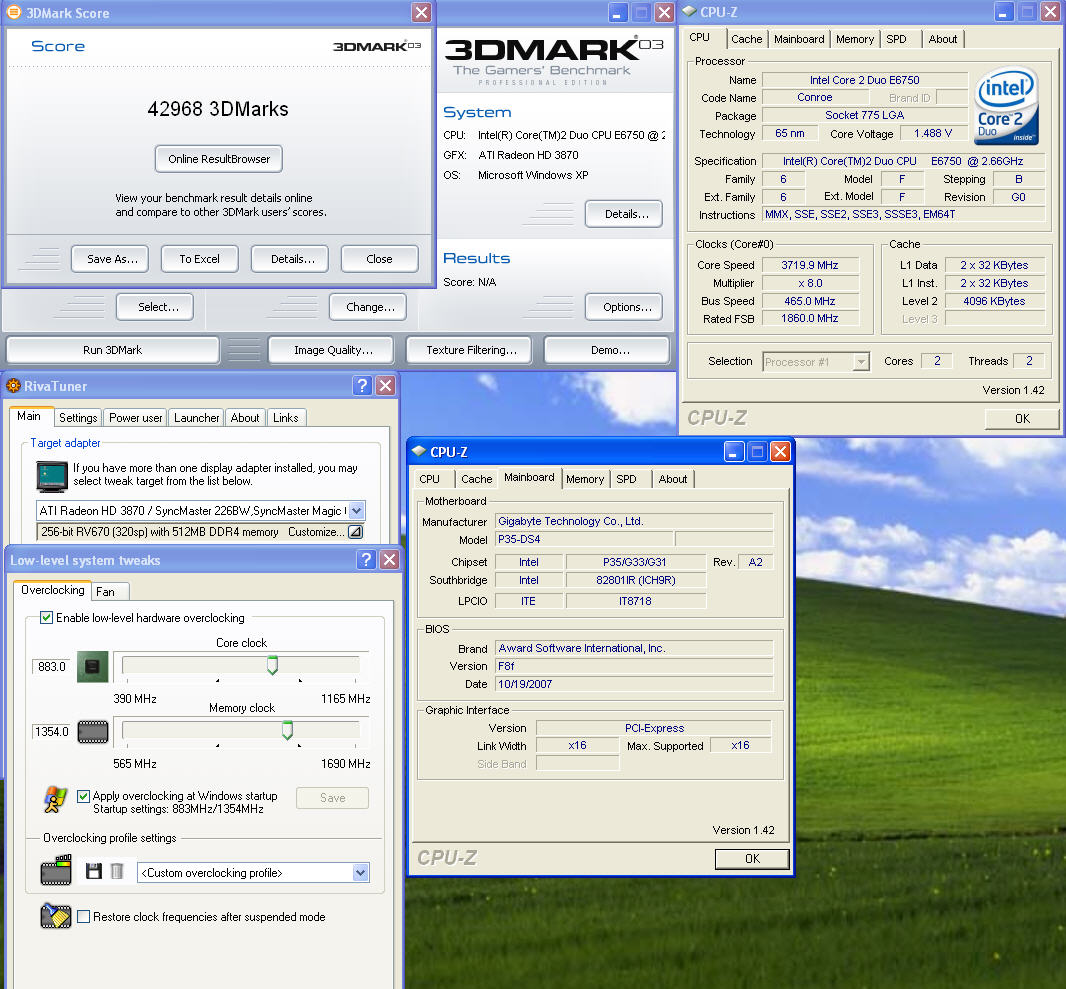Switch to Links tab in RivaTuner
1066x989 pixels.
click(286, 417)
